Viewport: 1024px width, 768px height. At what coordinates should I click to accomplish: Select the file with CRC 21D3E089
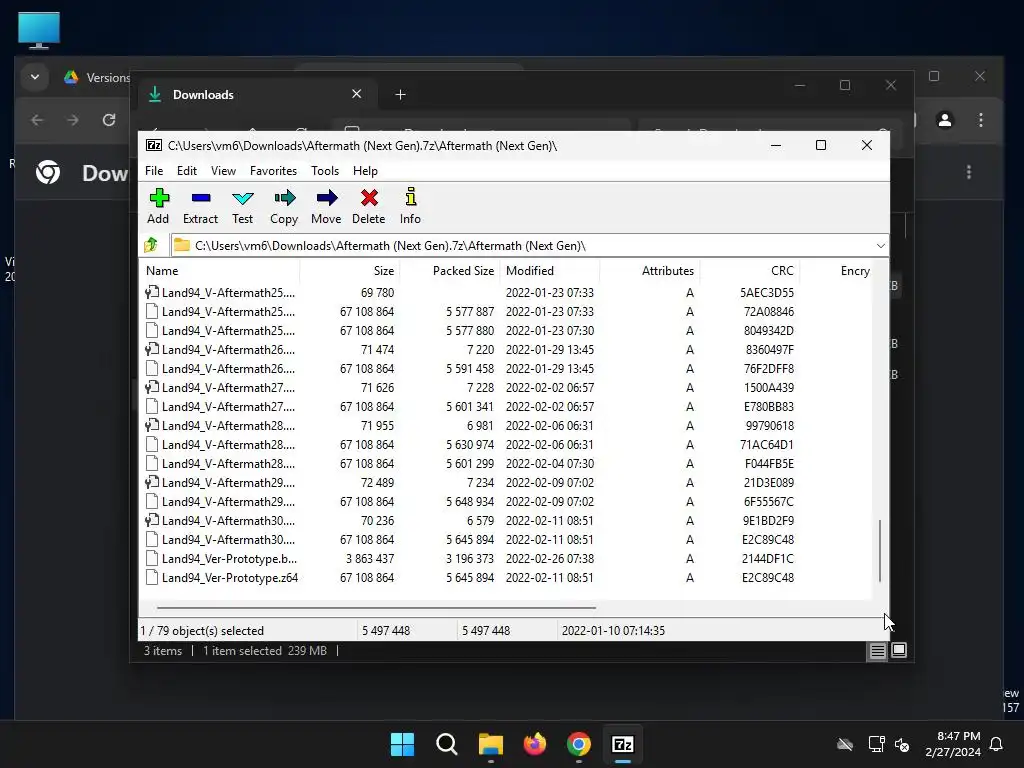tap(505, 483)
